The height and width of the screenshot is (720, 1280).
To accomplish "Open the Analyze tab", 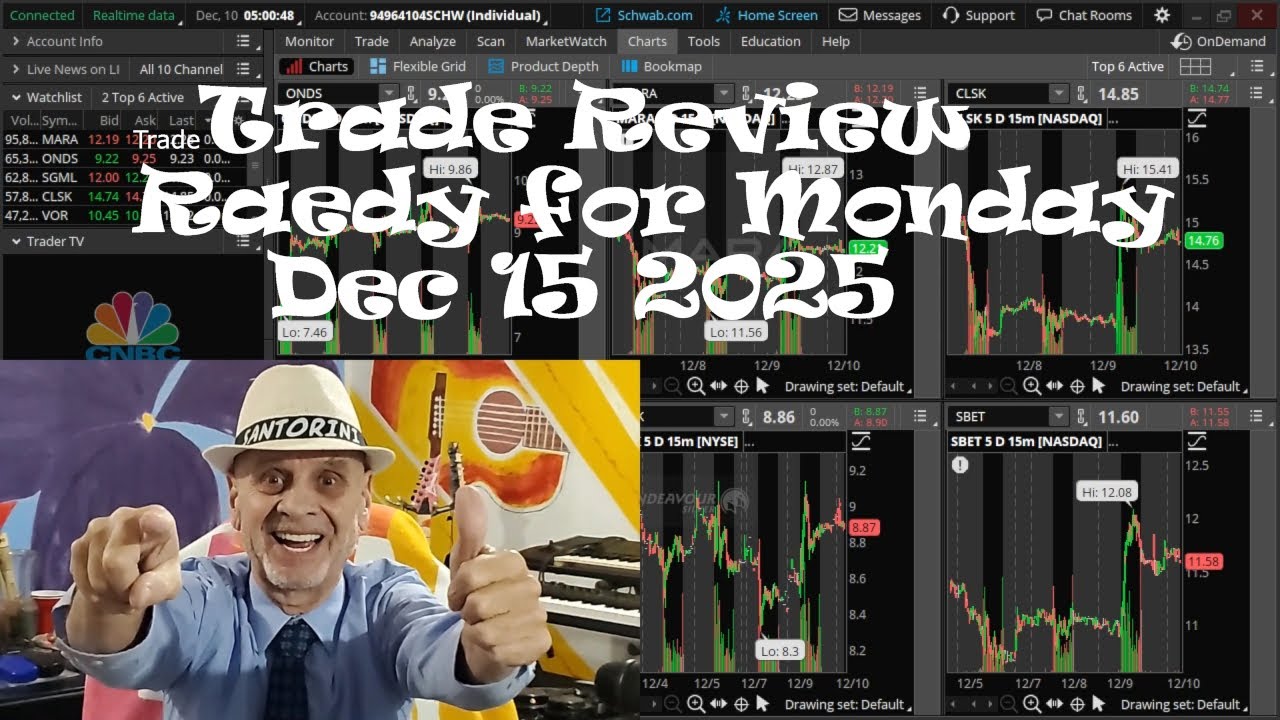I will click(432, 41).
